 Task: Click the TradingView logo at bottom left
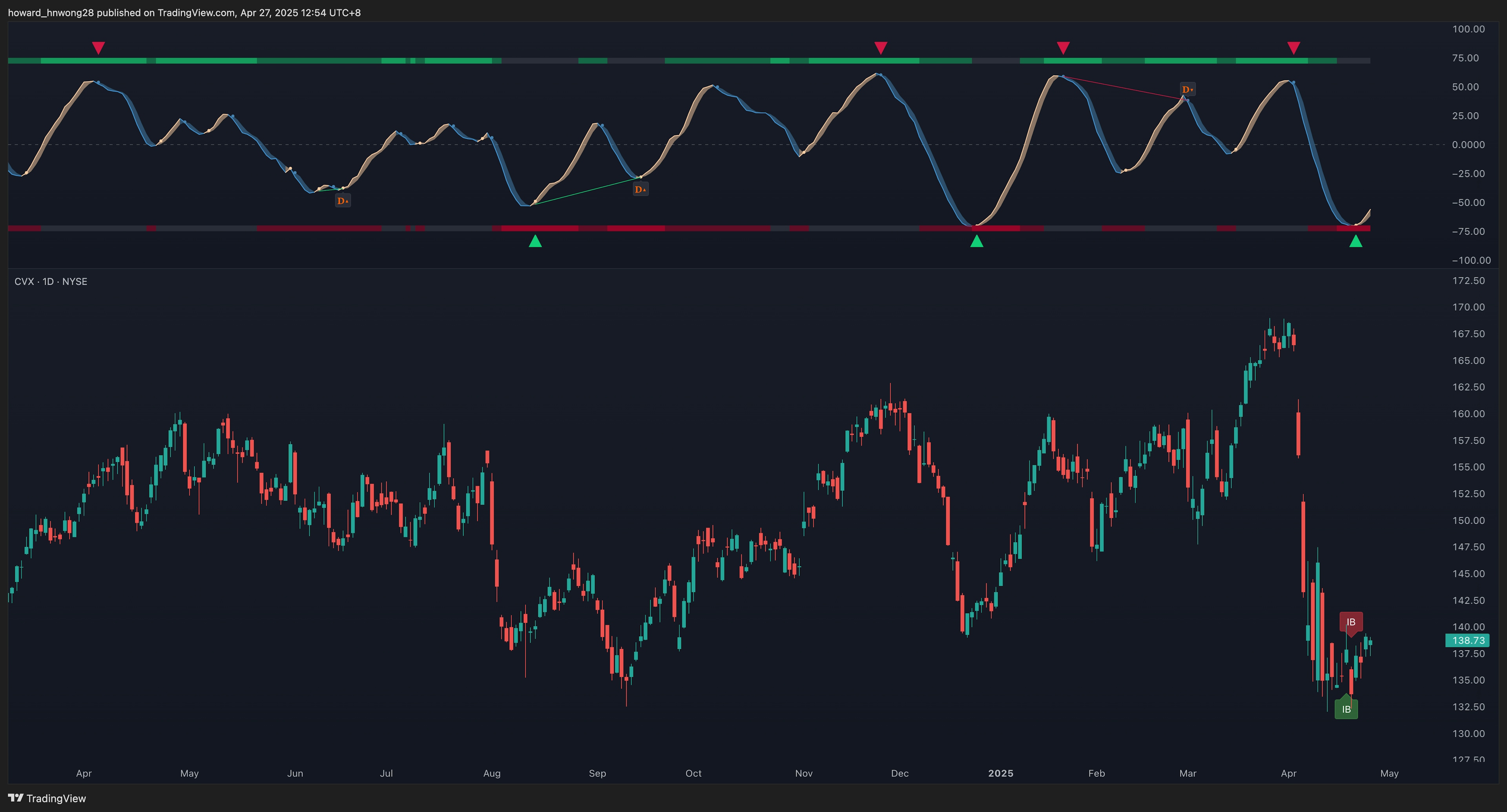[x=47, y=798]
